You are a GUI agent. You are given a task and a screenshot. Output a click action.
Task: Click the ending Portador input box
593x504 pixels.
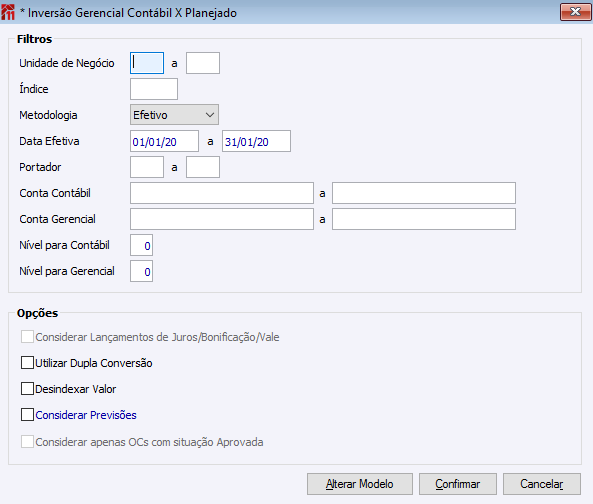(203, 167)
